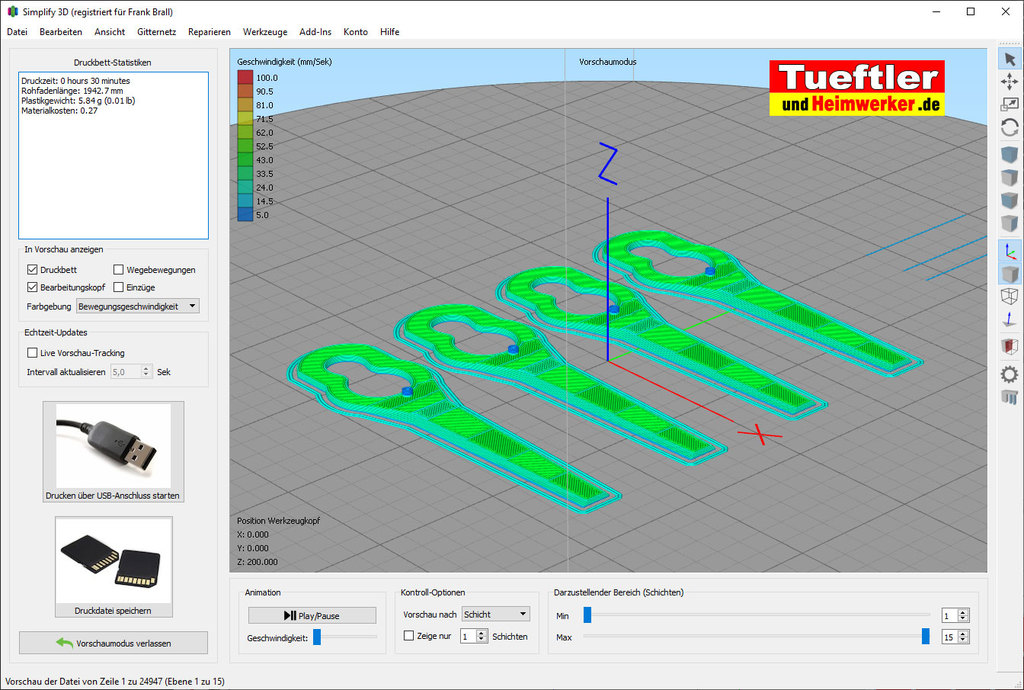
Task: Open process settings gear icon
Action: (x=1009, y=373)
